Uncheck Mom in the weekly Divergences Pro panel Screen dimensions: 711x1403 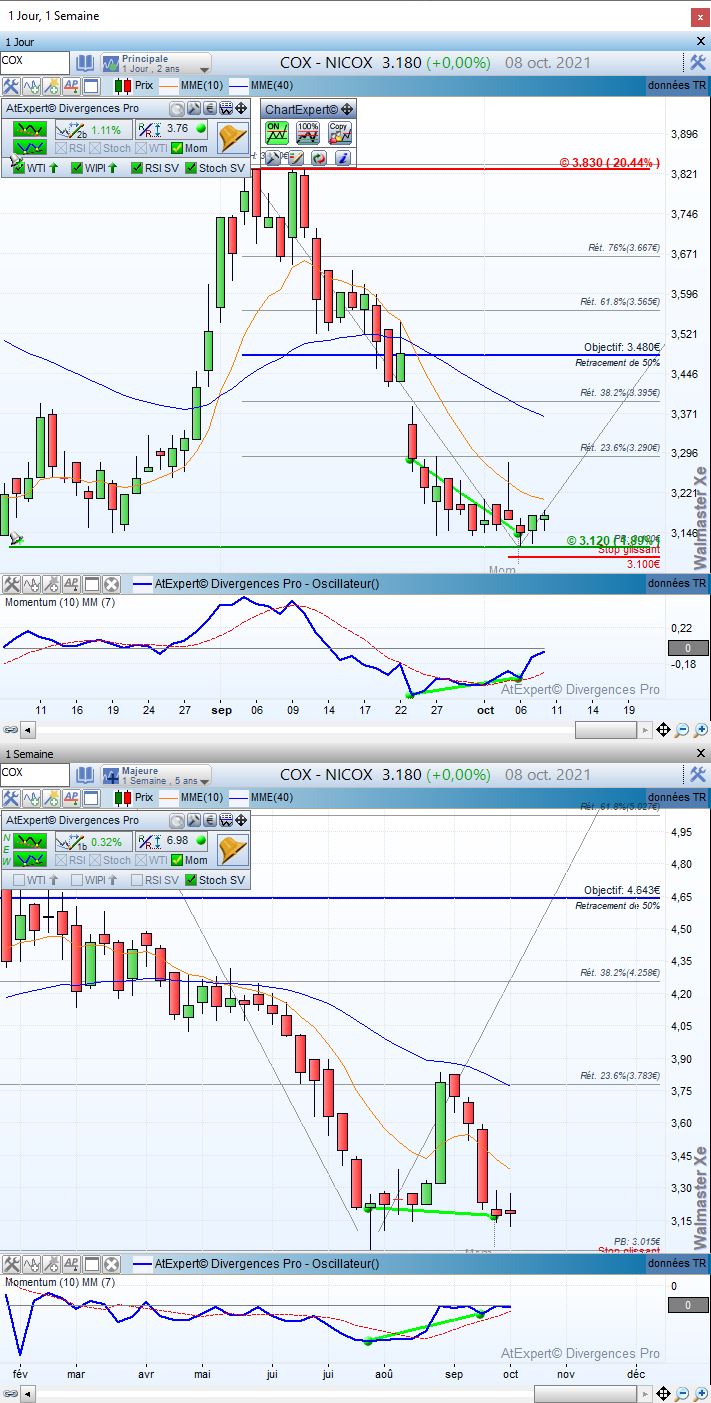177,860
